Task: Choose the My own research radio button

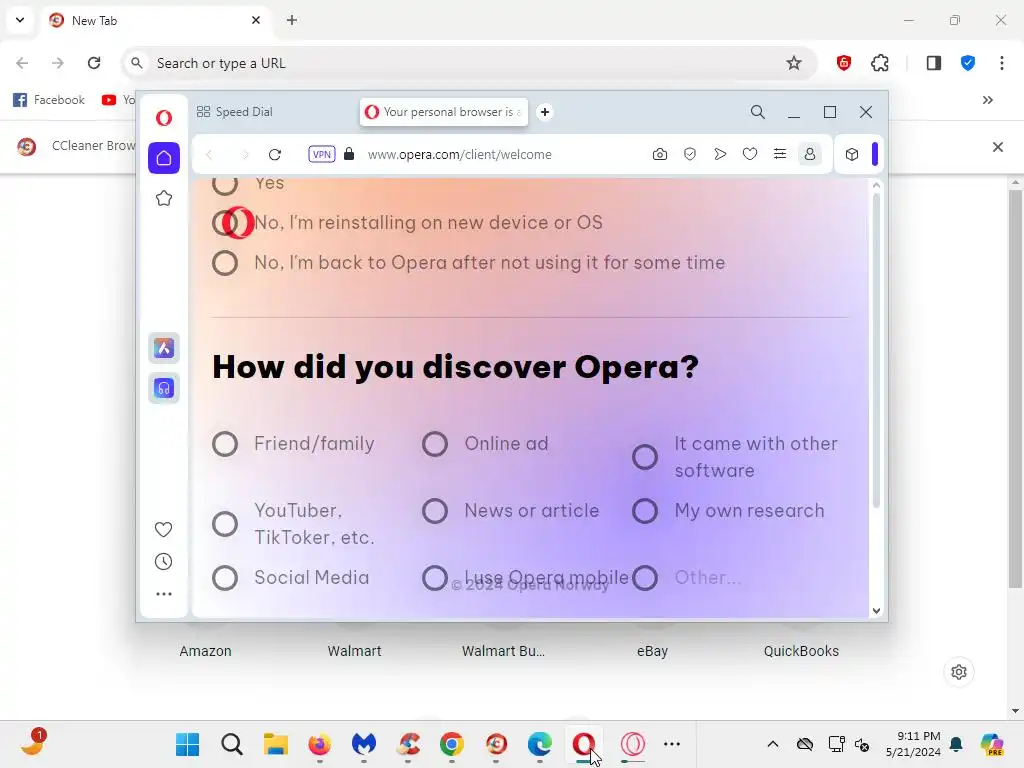Action: 645,511
